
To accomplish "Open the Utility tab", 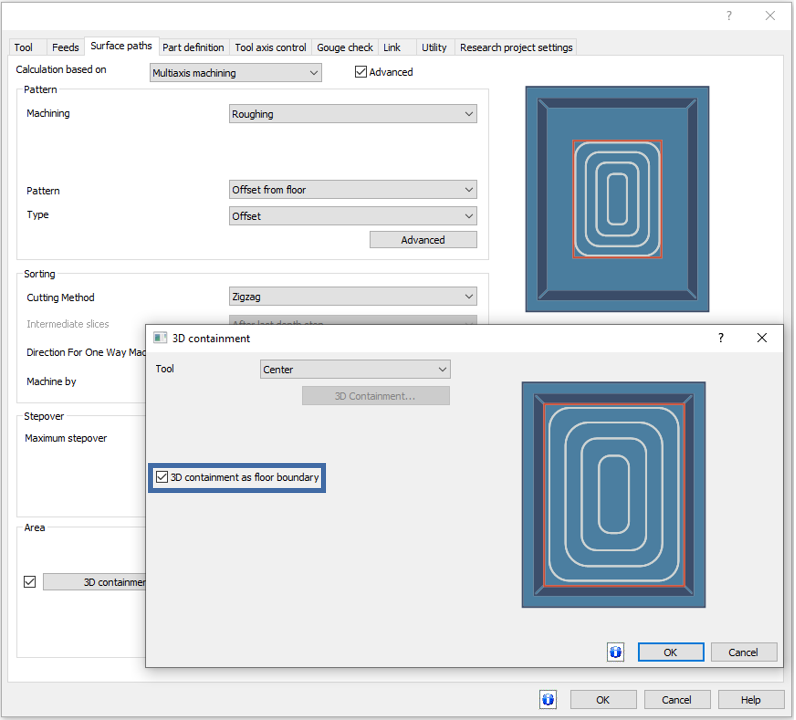I will pyautogui.click(x=434, y=47).
